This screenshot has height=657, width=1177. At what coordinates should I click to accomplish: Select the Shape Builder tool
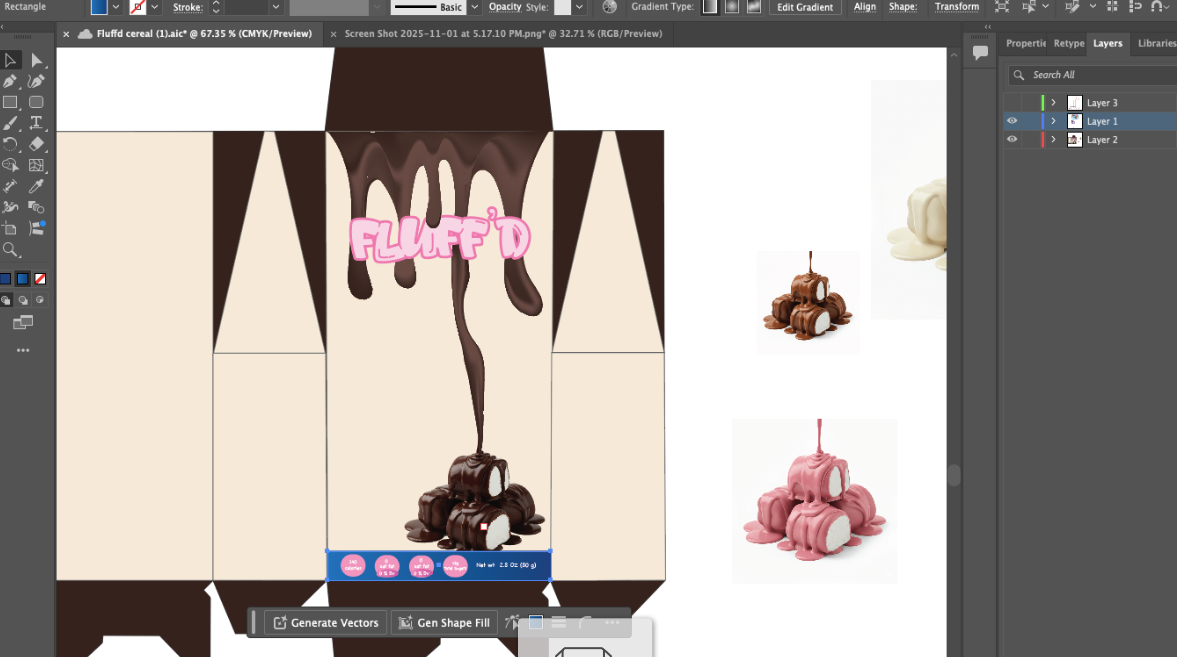(11, 165)
